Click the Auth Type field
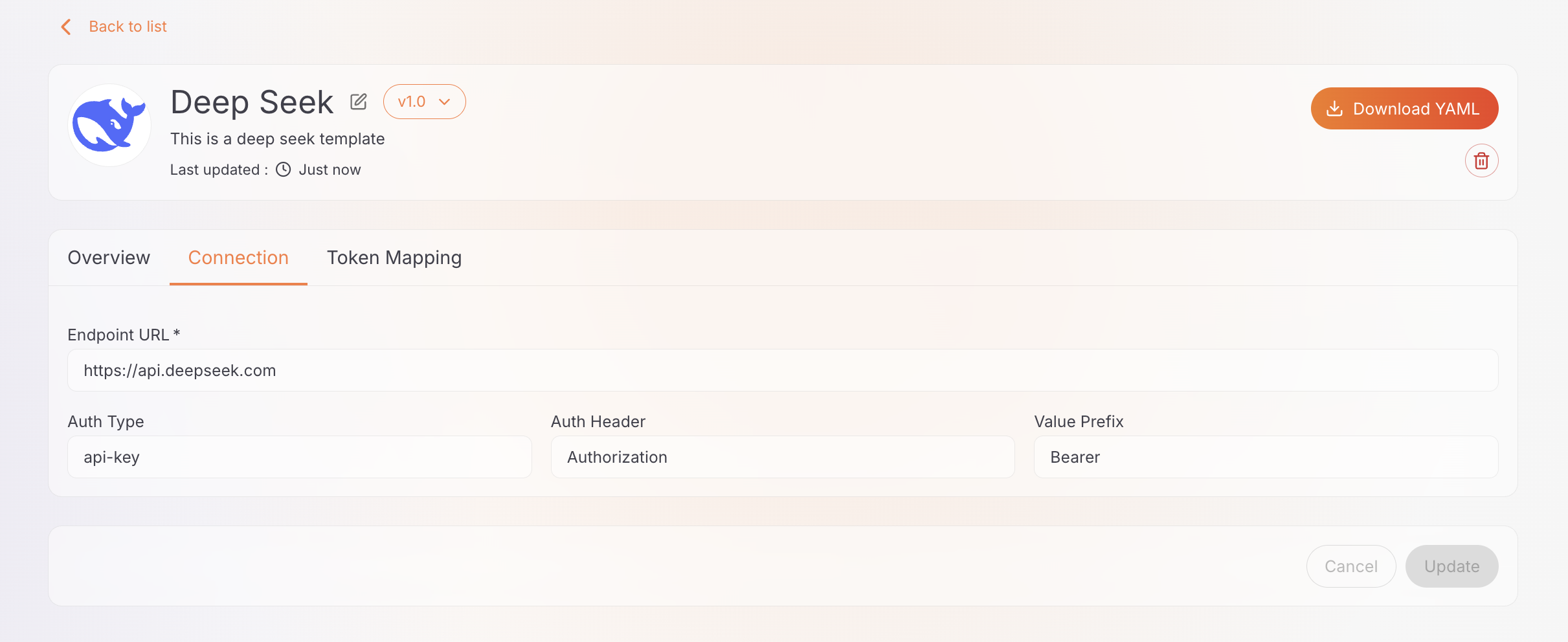The image size is (1568, 642). tap(300, 457)
